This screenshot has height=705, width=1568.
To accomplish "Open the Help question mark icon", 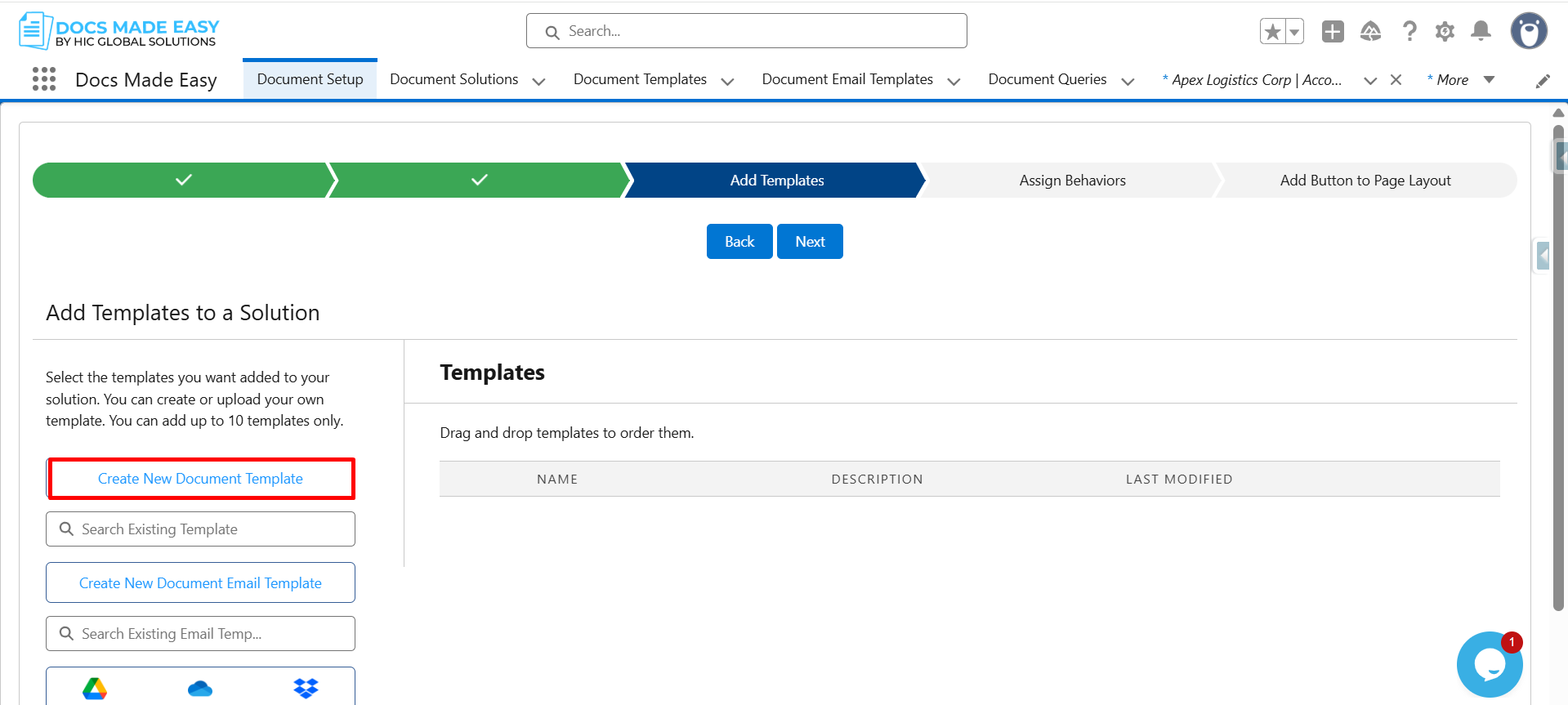I will coord(1409,31).
